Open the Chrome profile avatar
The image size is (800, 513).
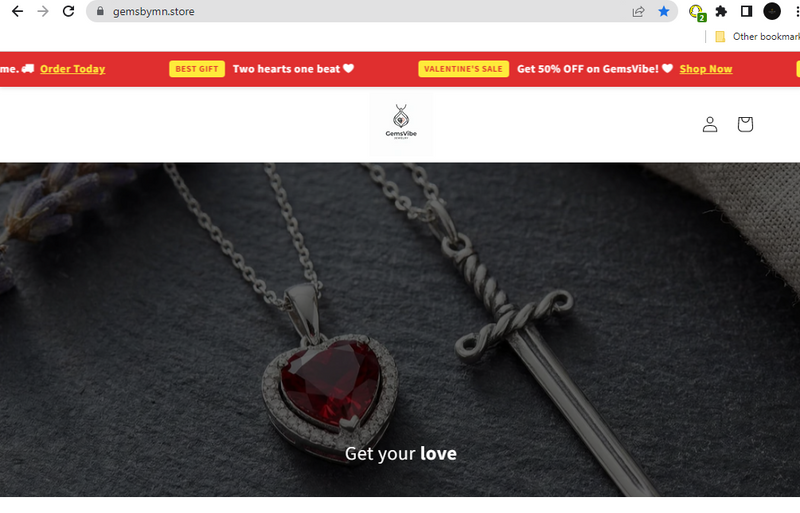coord(772,11)
